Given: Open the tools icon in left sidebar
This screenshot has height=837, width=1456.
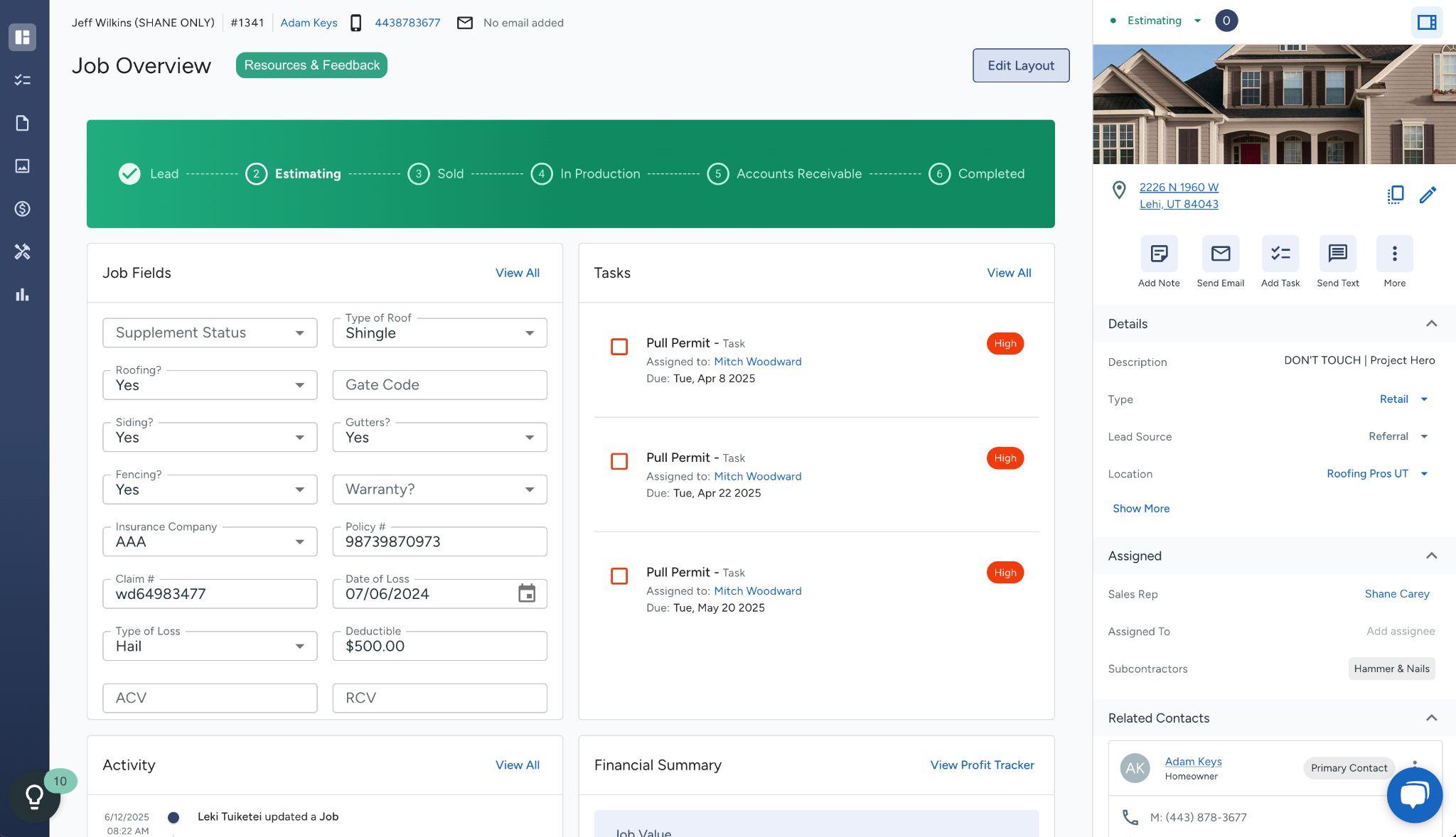Looking at the screenshot, I should [23, 252].
